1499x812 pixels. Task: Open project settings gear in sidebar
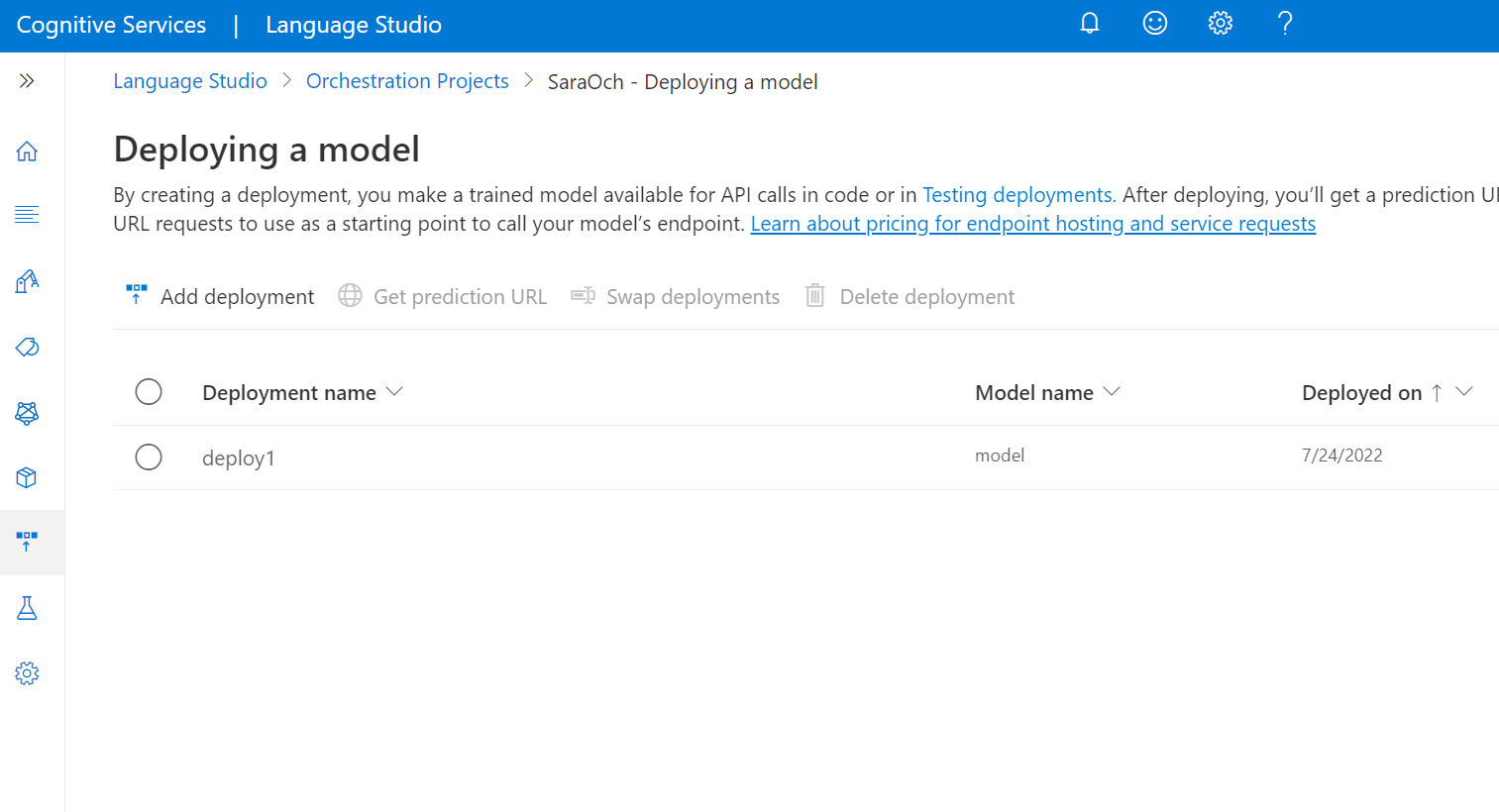coord(27,673)
